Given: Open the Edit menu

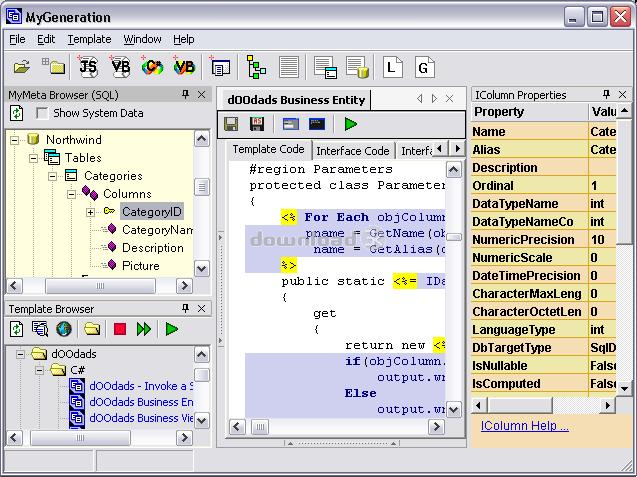Looking at the screenshot, I should [46, 39].
